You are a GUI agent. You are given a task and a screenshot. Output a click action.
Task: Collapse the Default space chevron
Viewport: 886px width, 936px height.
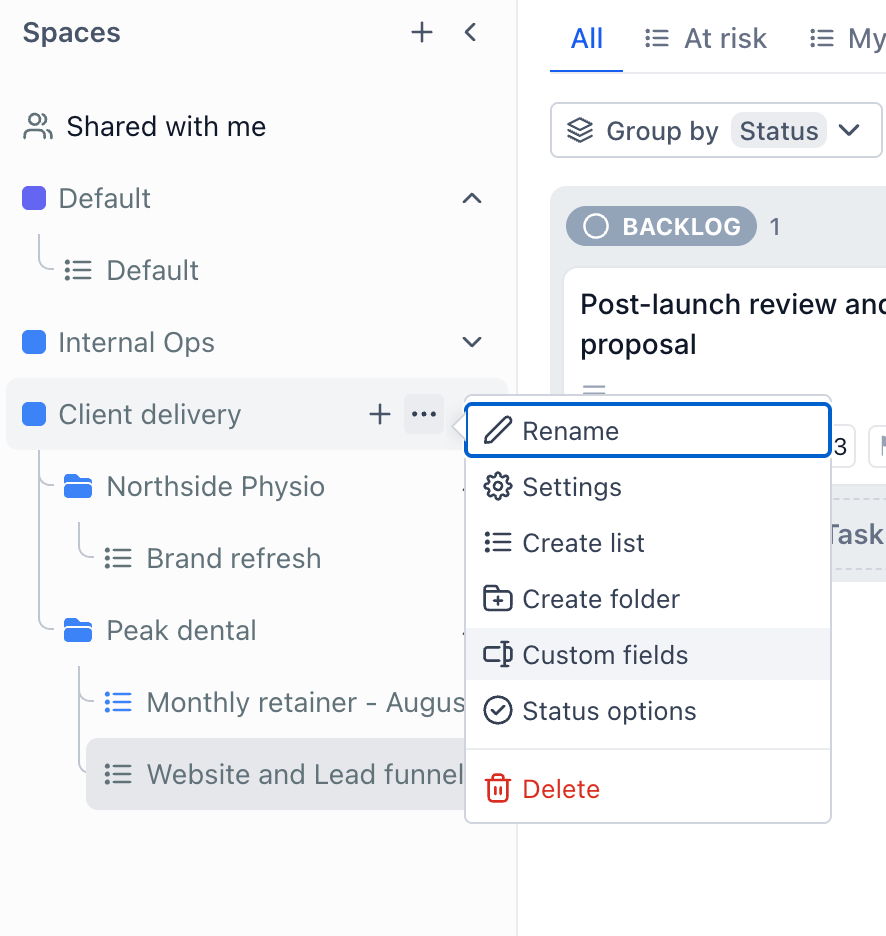472,198
